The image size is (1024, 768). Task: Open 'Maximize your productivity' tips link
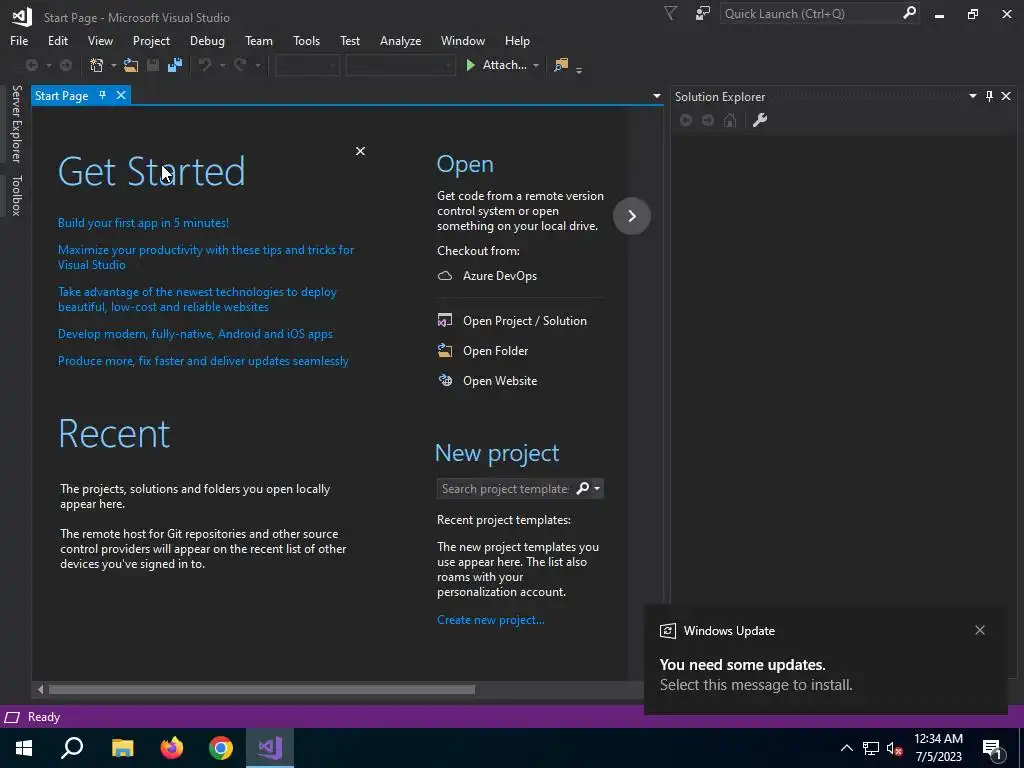pos(206,257)
